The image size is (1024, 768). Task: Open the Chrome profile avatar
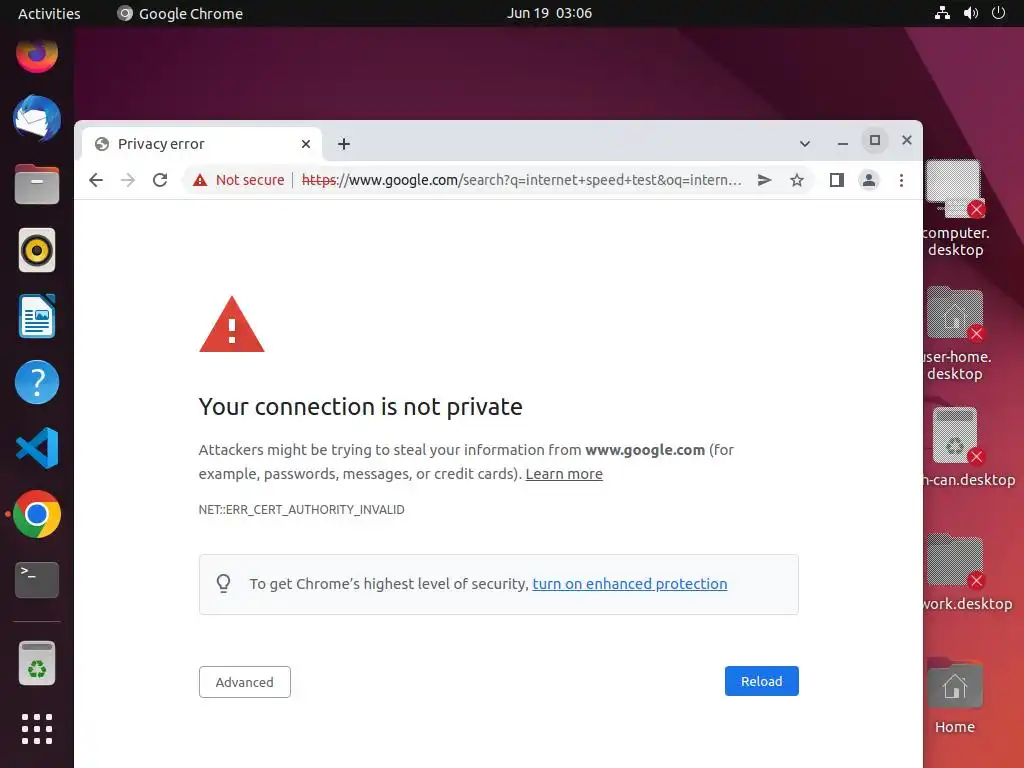point(869,180)
